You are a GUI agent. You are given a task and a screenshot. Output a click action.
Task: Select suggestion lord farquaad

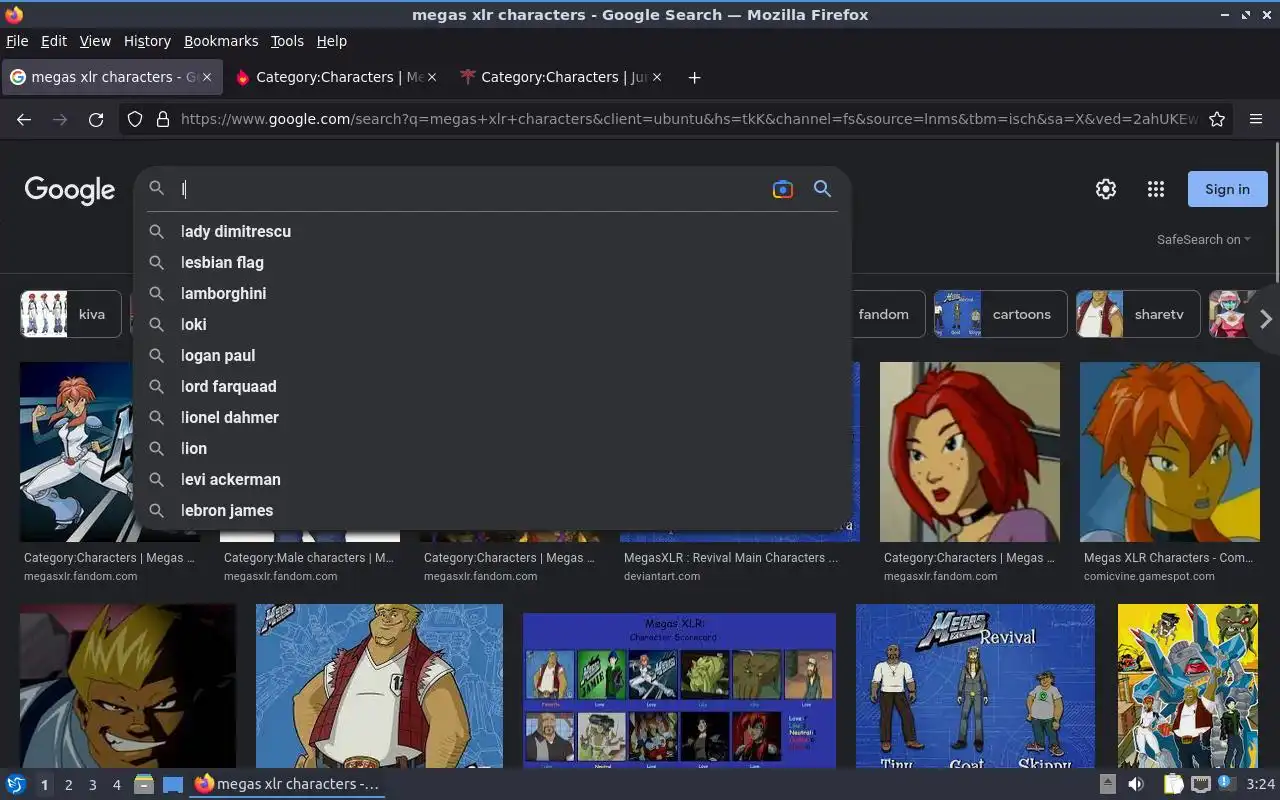coord(492,386)
